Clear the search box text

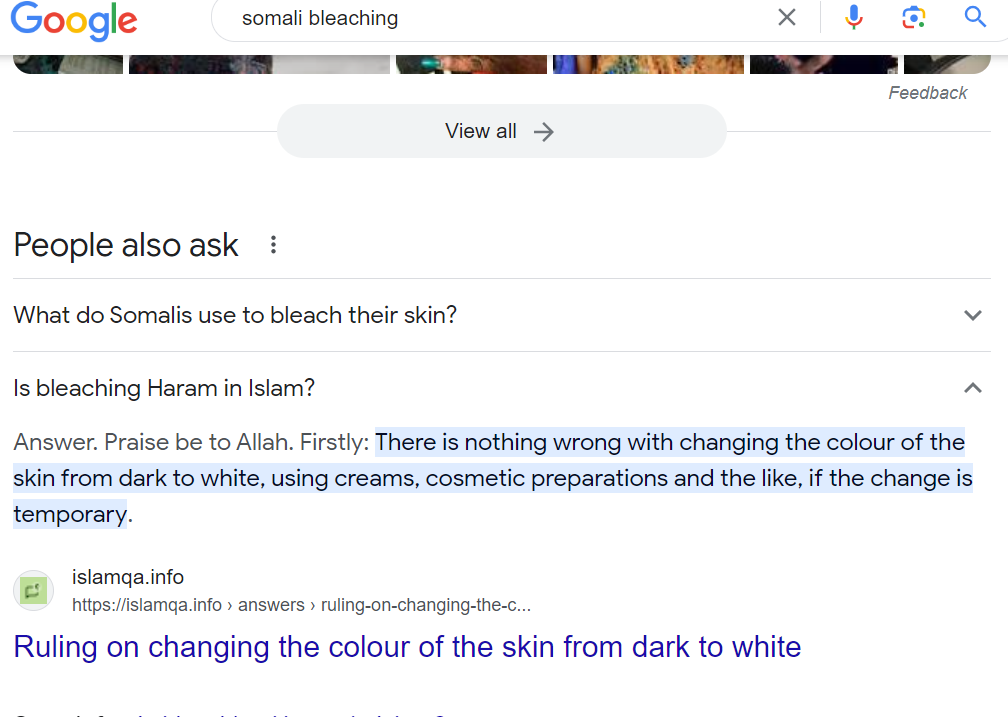(x=787, y=17)
